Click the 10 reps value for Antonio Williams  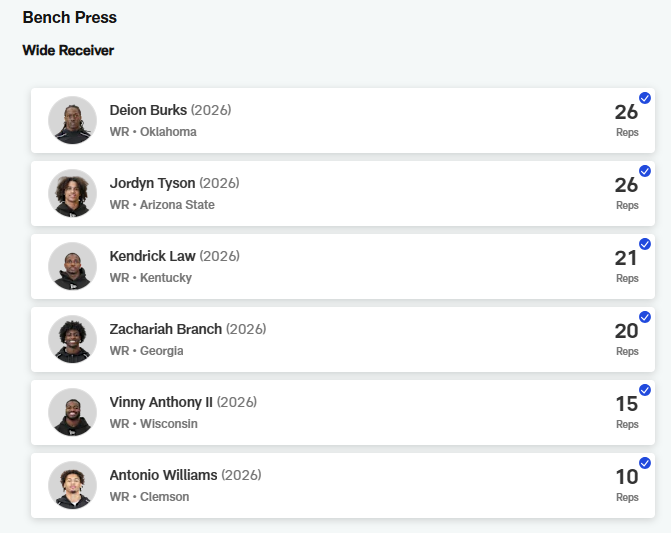626,477
